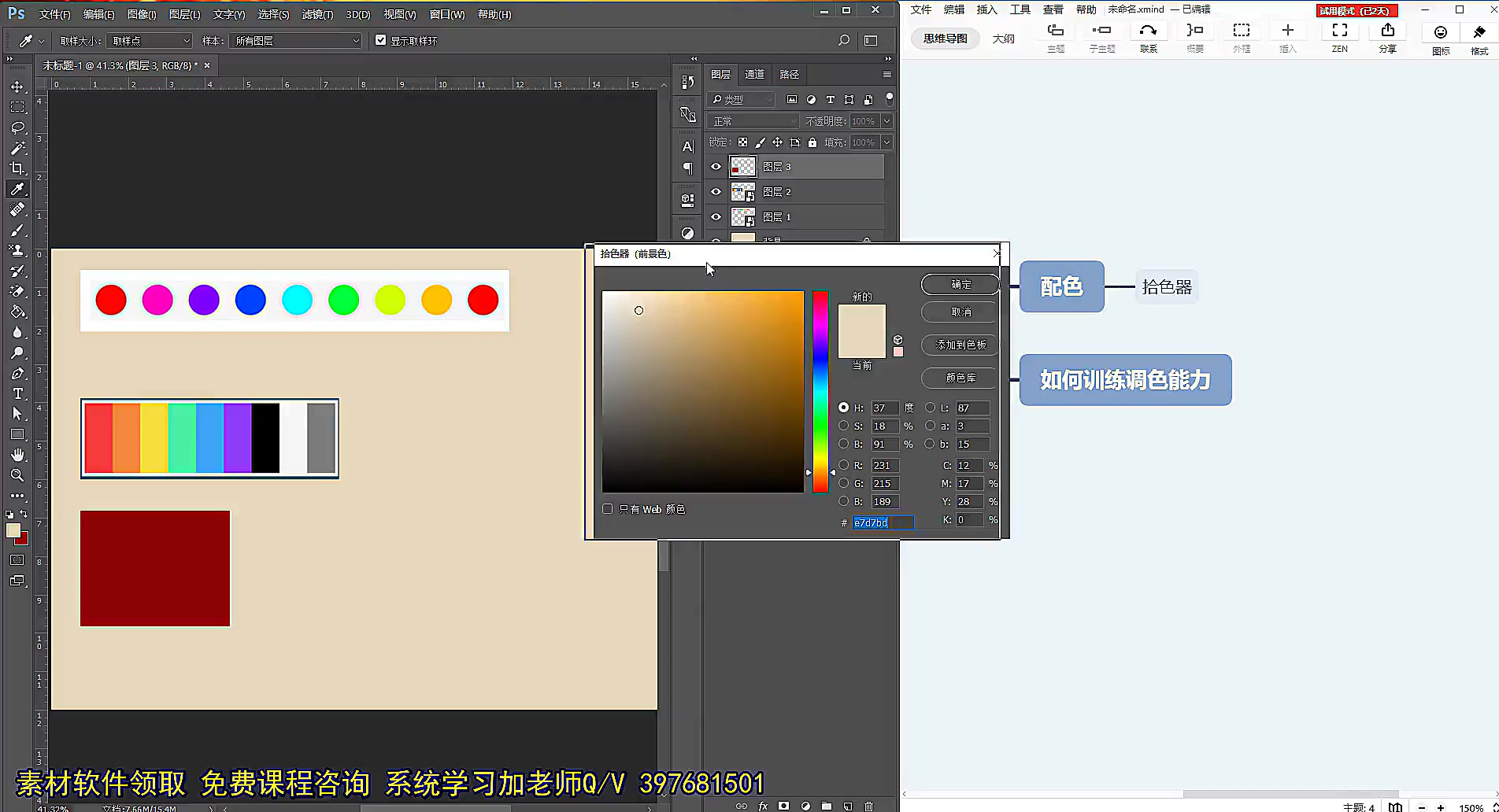The height and width of the screenshot is (812, 1499).
Task: Select the Paint Bucket tool
Action: pyautogui.click(x=17, y=312)
